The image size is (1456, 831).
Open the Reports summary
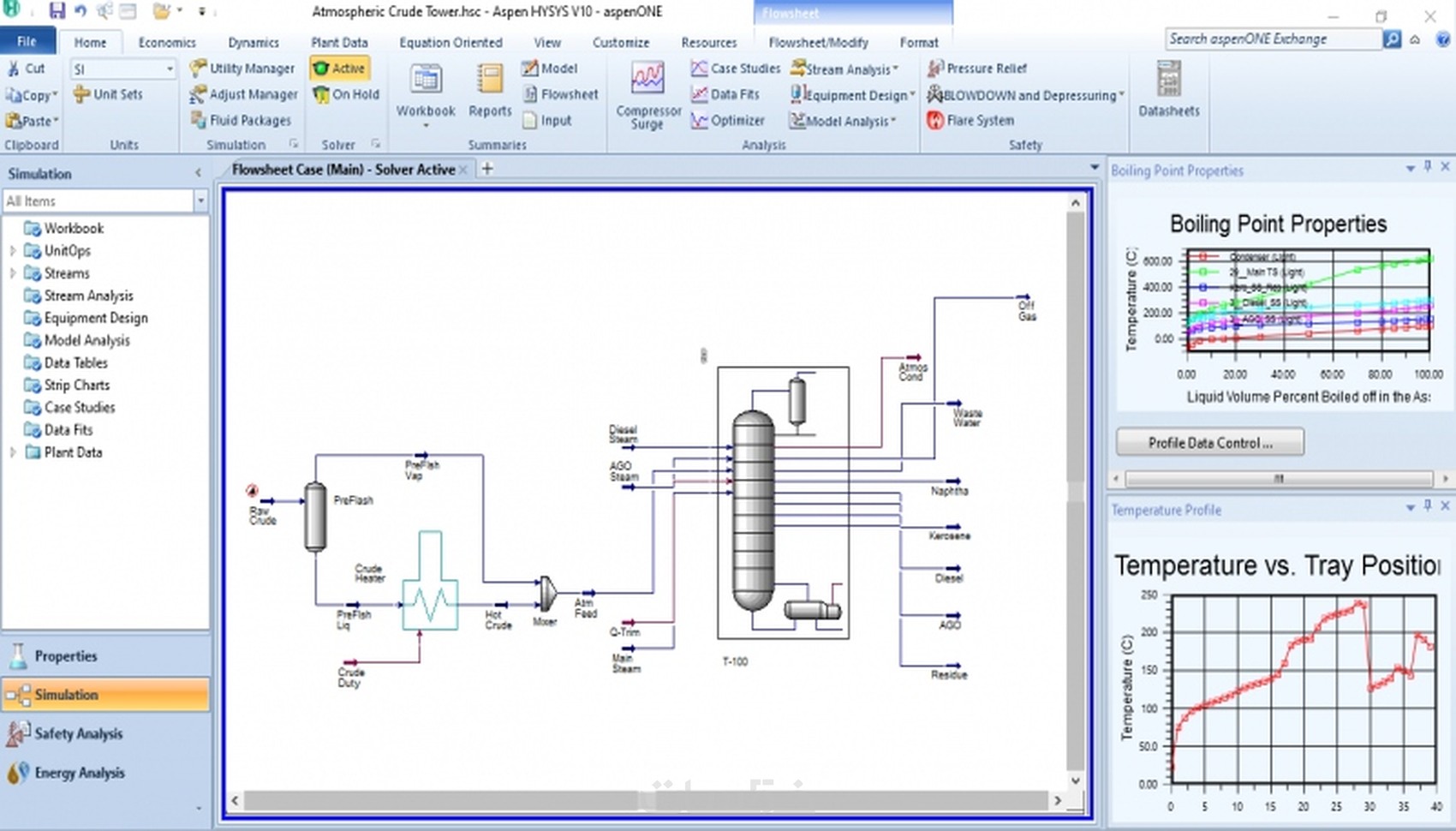point(490,91)
